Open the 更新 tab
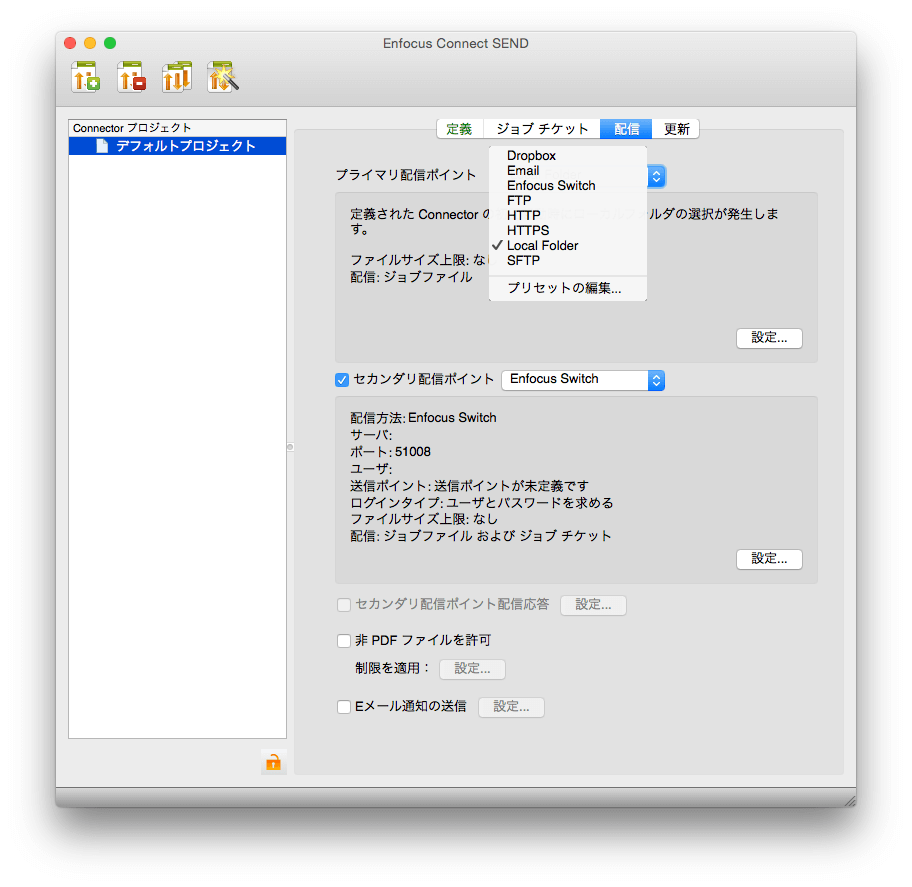 pyautogui.click(x=676, y=129)
